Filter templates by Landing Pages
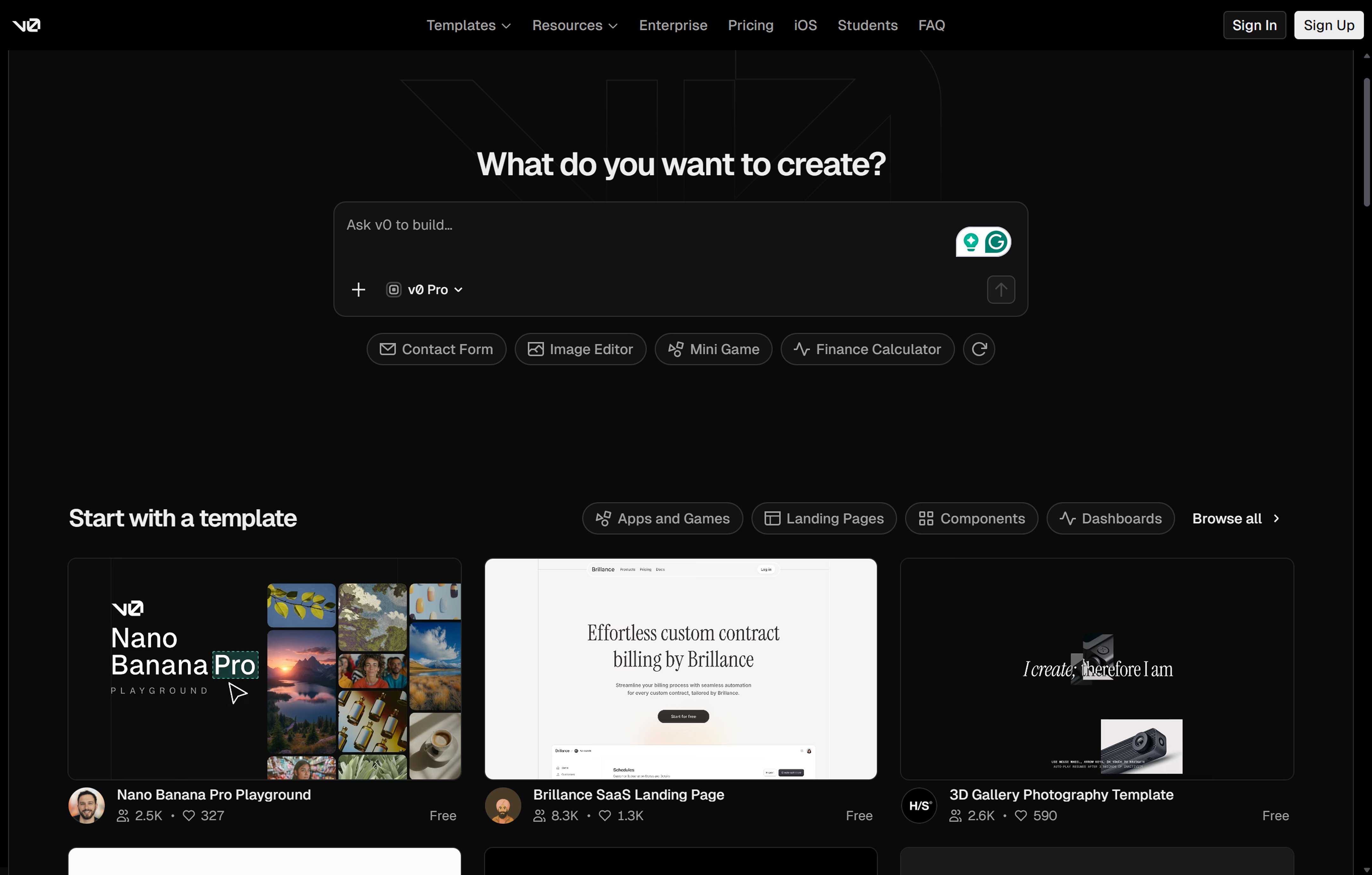 pos(824,518)
